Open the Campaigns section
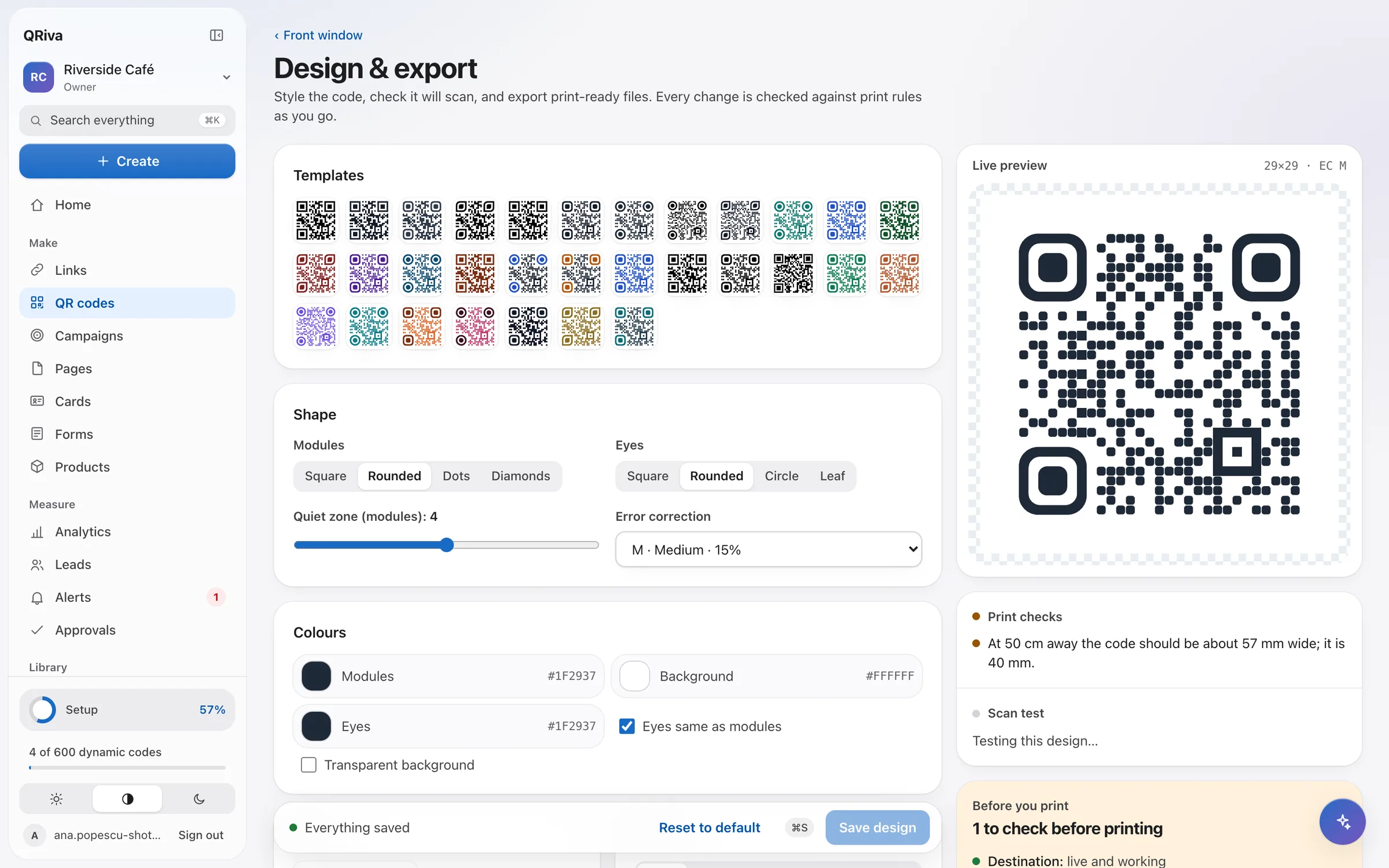 click(127, 336)
